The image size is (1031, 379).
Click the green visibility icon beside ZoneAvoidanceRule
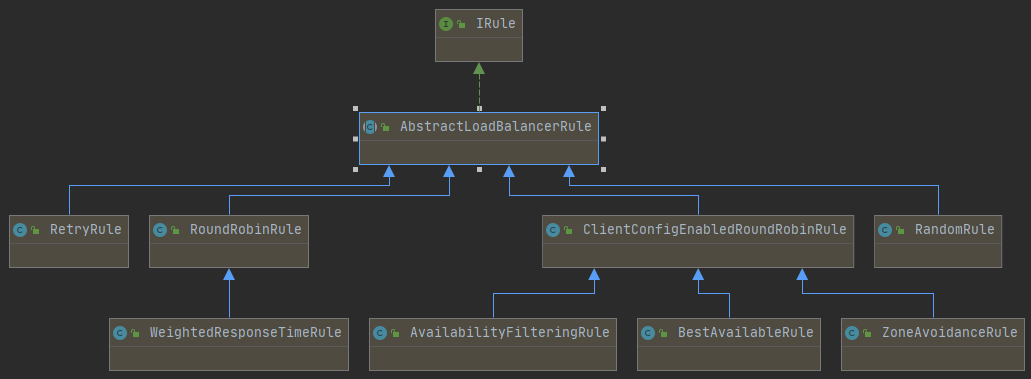click(x=867, y=334)
